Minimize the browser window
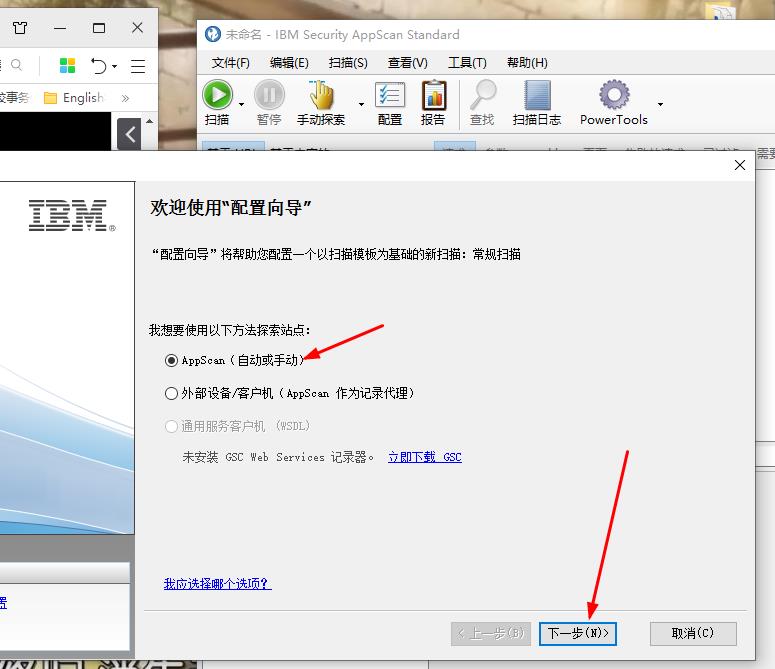Viewport: 775px width, 669px height. coord(60,28)
